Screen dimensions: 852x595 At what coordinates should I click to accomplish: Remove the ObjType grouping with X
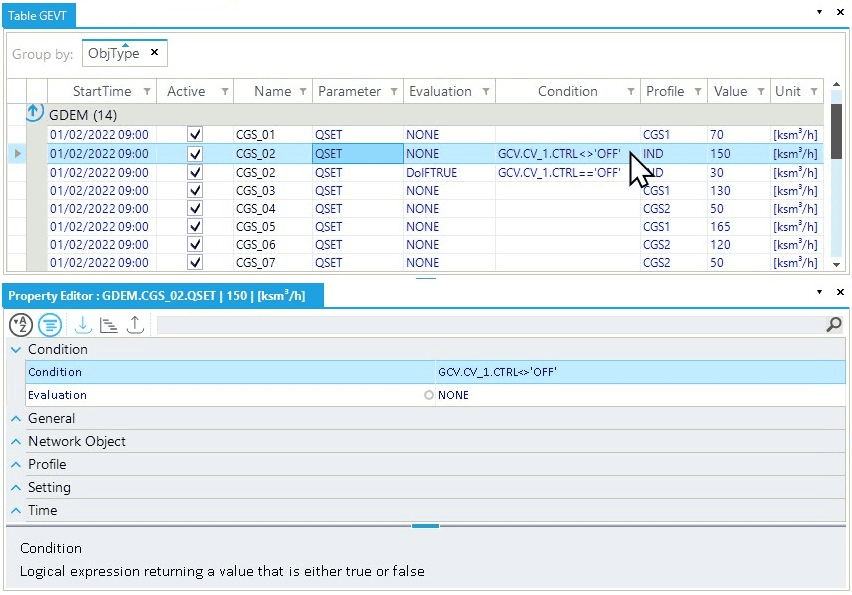pyautogui.click(x=154, y=53)
